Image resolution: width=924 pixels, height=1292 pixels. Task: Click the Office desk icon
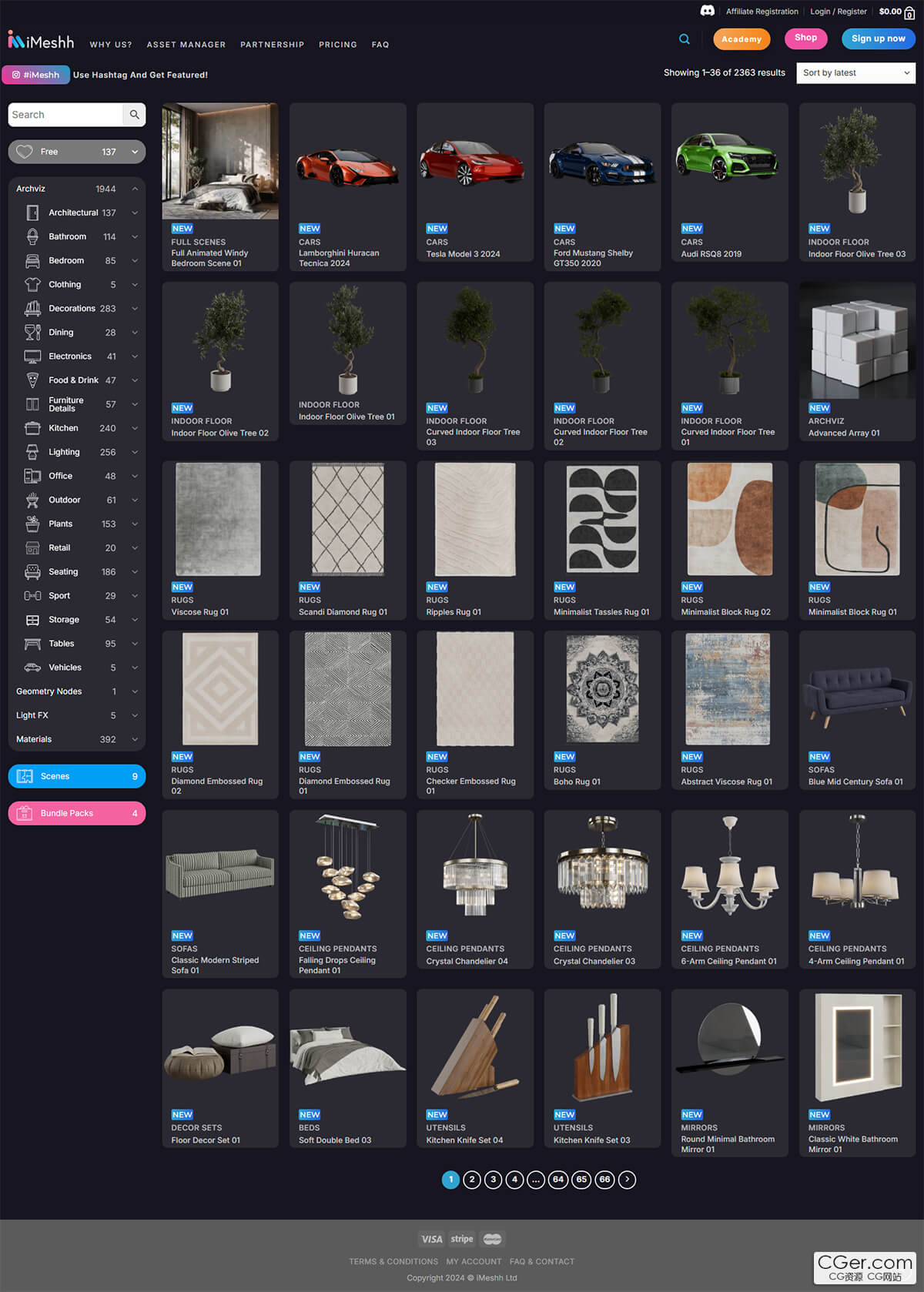32,476
